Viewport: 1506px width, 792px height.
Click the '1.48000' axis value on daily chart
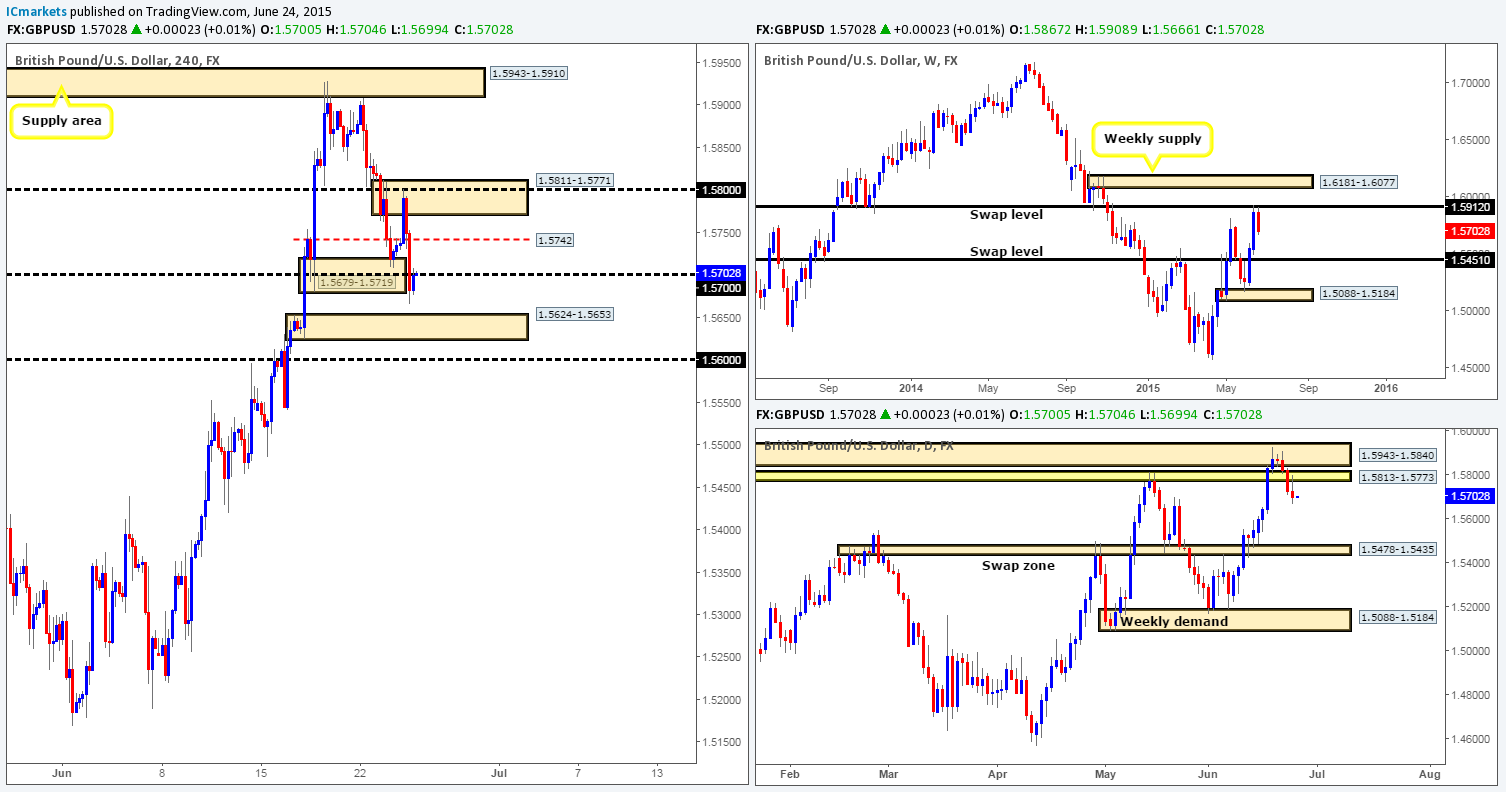click(1469, 695)
